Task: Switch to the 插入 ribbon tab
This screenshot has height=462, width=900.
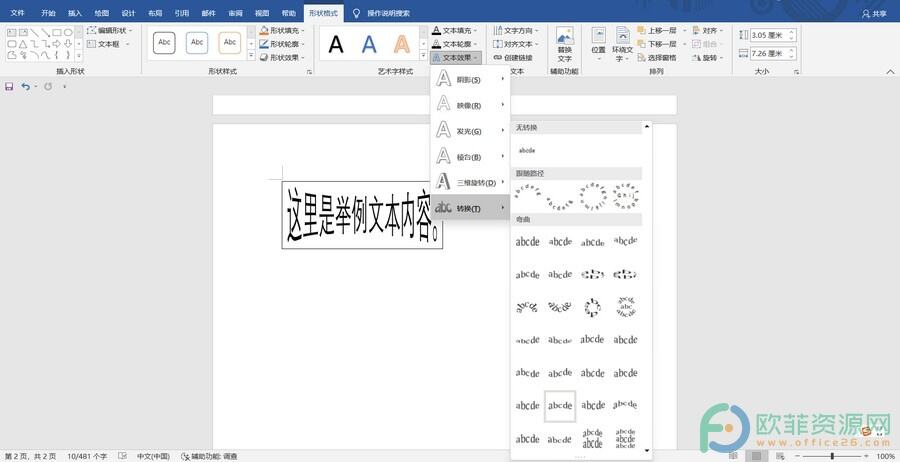Action: (x=75, y=14)
